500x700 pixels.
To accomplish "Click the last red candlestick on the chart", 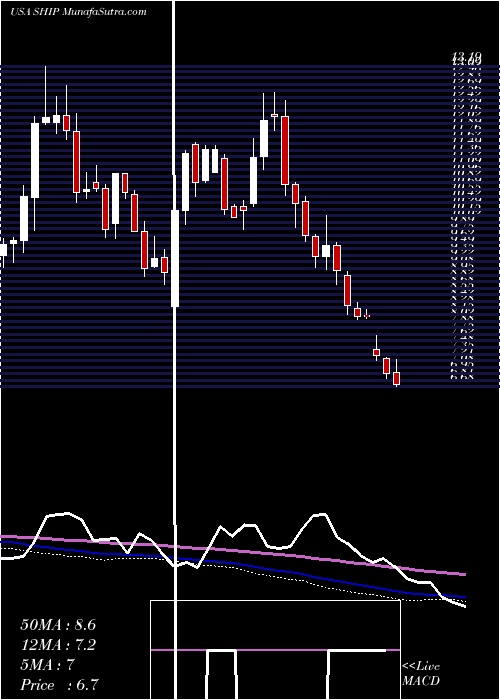I will [396, 378].
